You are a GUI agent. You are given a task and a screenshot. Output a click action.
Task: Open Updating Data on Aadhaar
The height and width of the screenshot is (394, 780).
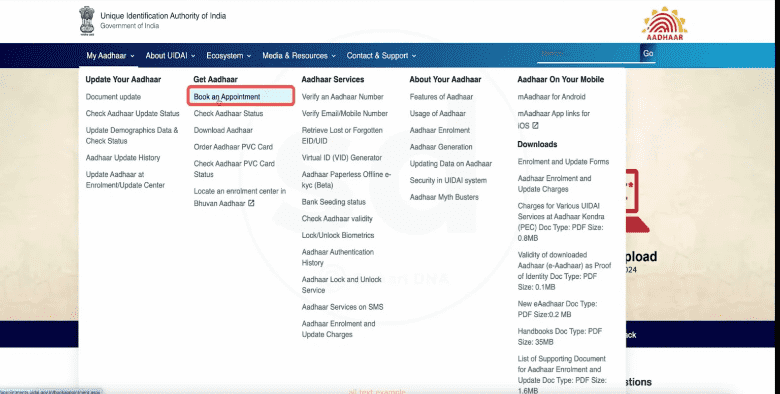[x=451, y=164]
